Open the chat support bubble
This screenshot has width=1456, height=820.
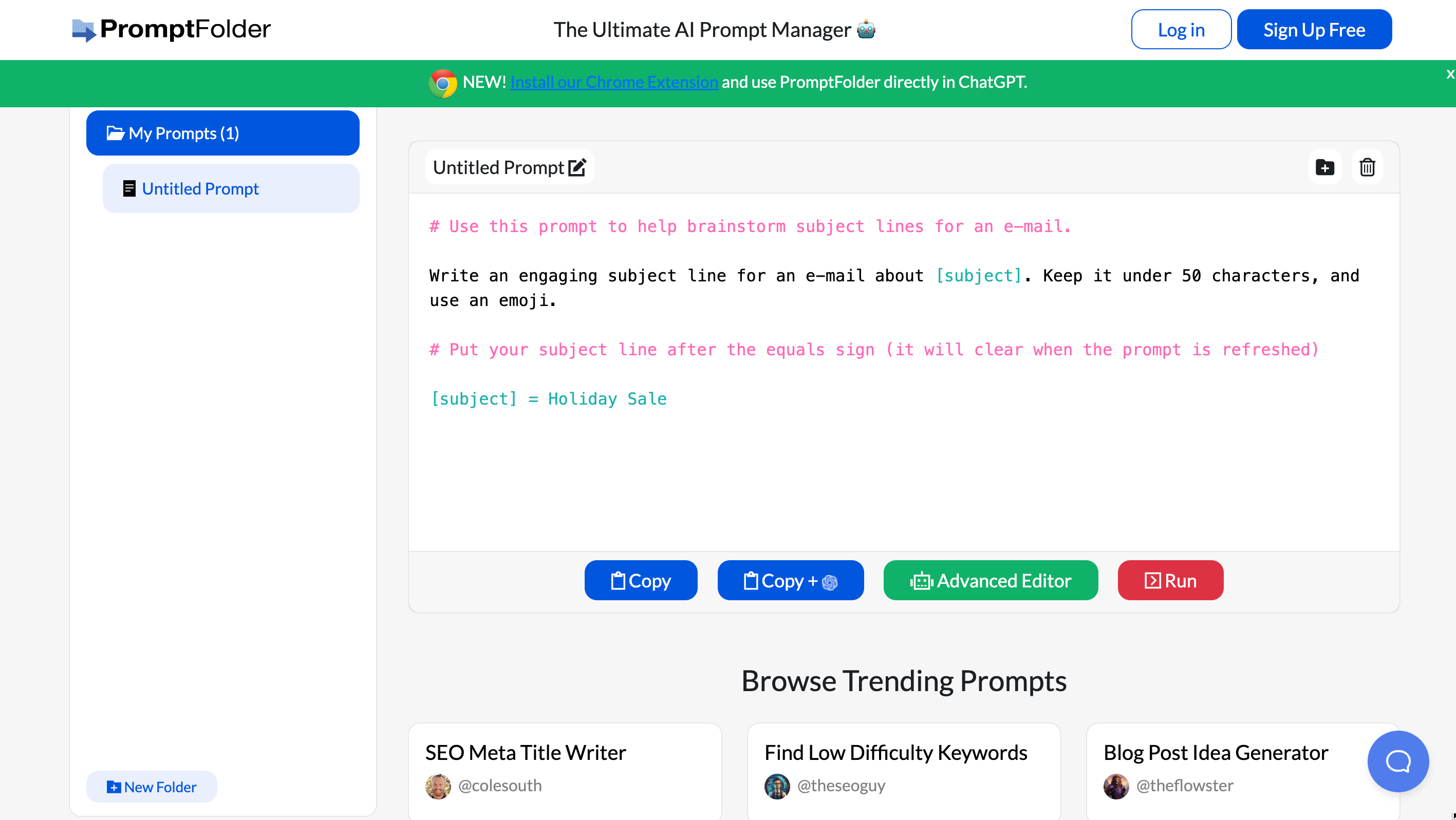[x=1398, y=762]
